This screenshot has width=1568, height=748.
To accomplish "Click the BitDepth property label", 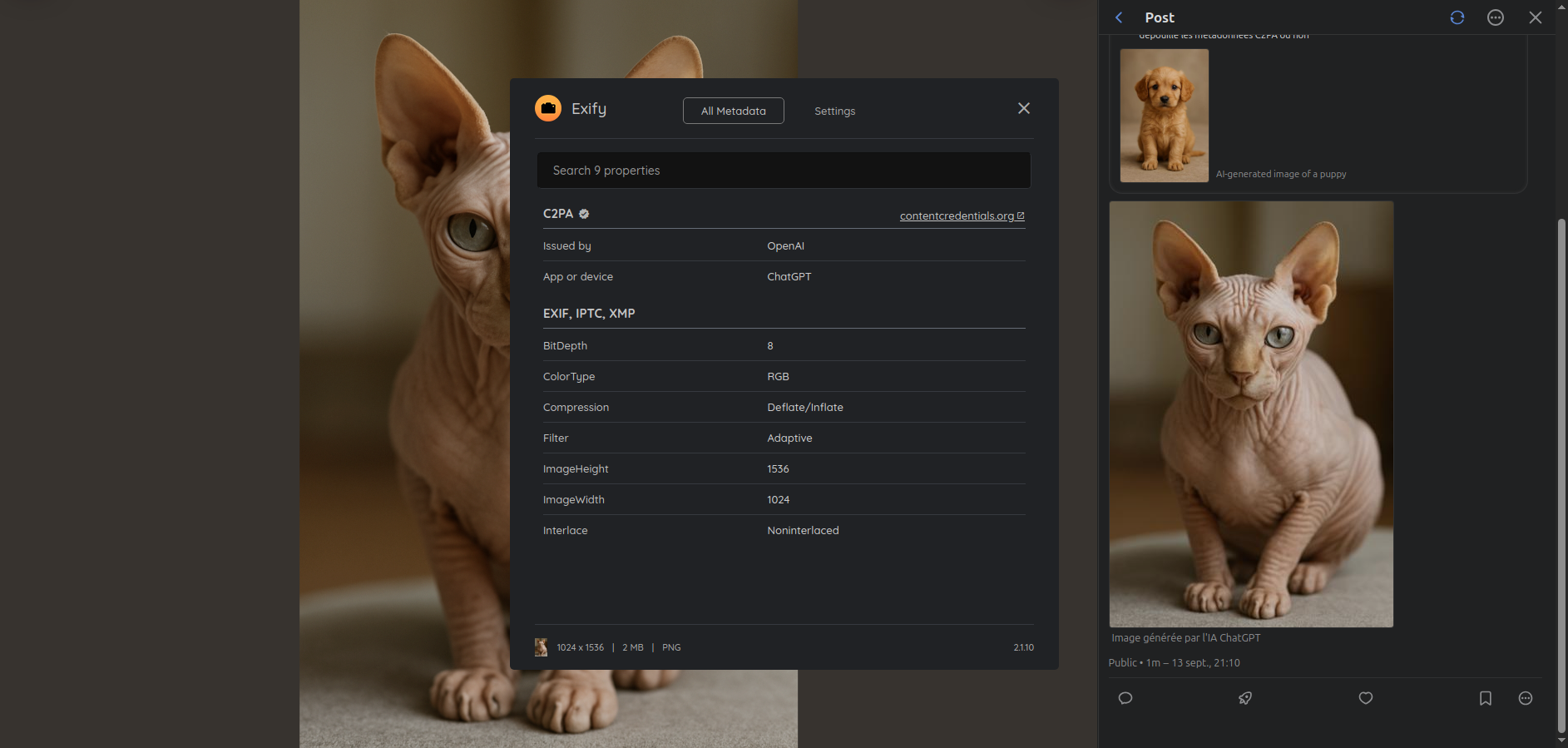I will tap(565, 345).
